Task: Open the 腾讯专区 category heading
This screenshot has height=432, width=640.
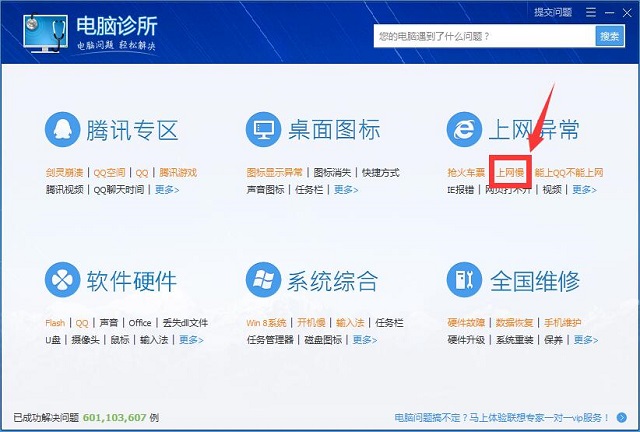Action: [x=132, y=130]
